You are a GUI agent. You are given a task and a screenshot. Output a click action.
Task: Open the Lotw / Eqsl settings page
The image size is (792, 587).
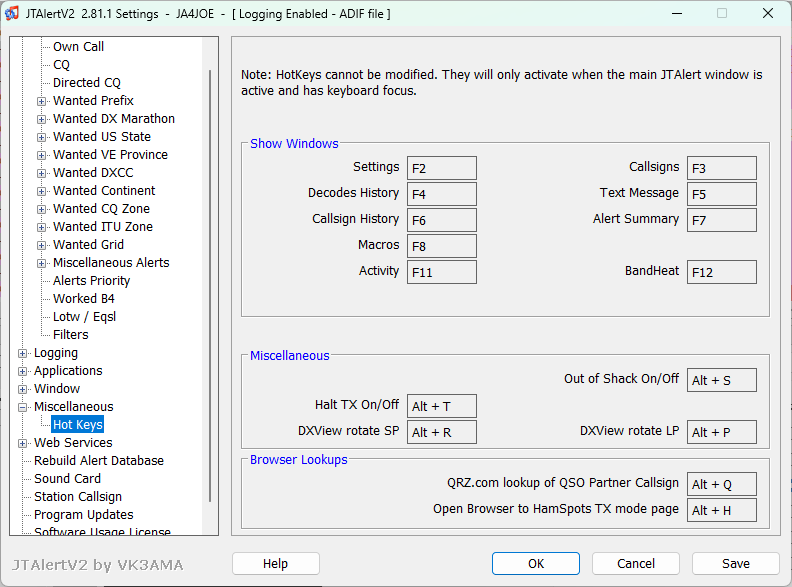point(84,317)
